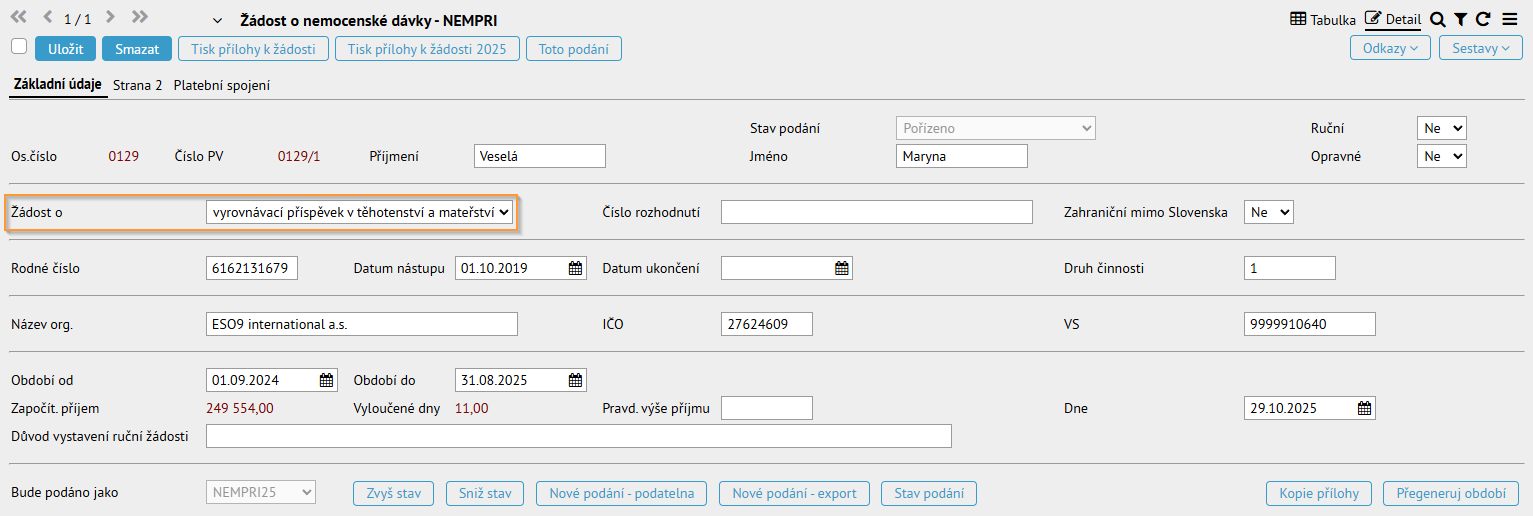Open the Platební spojení tab

coord(221,86)
